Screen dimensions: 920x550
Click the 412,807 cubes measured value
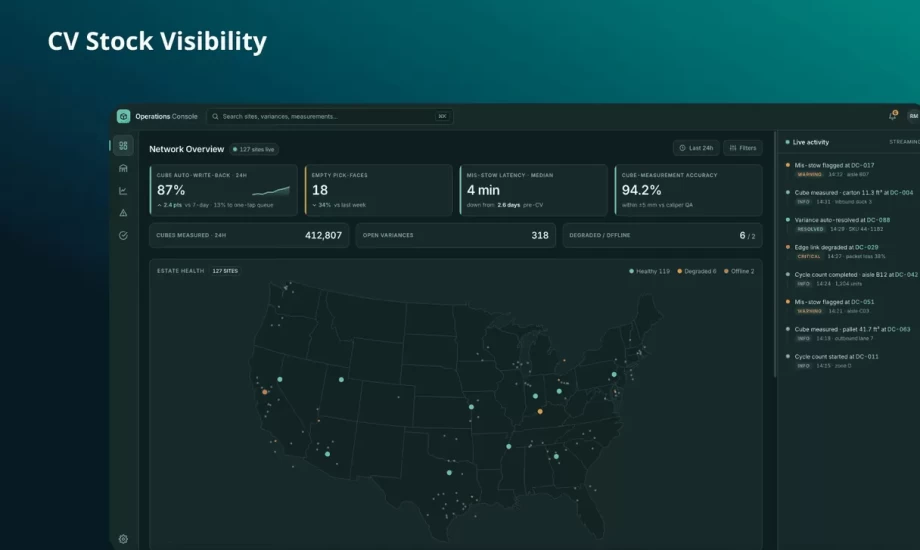[x=323, y=235]
